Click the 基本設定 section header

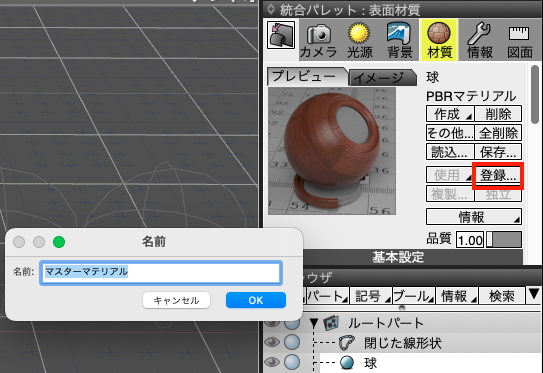click(398, 257)
